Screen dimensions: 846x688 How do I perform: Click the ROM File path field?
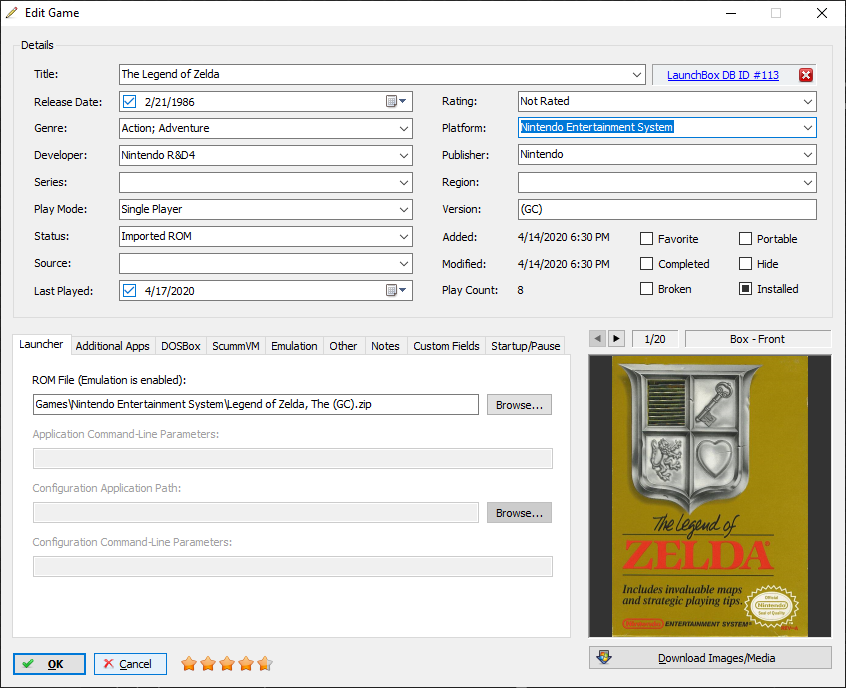click(x=255, y=404)
